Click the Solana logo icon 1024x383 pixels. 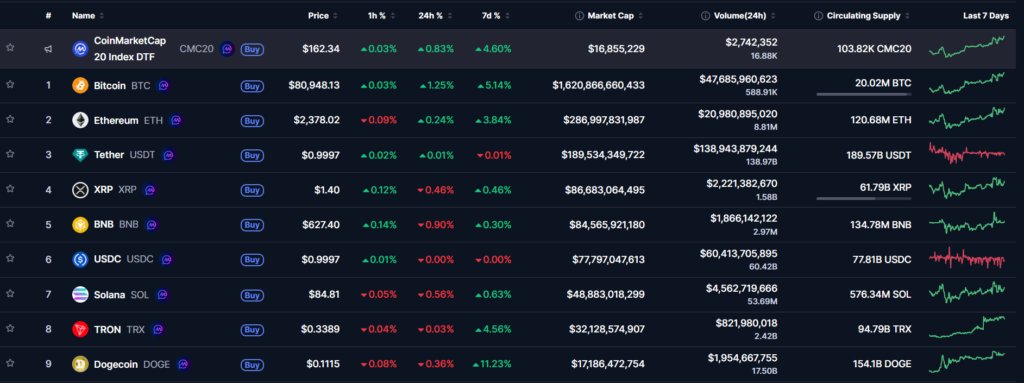tap(80, 294)
